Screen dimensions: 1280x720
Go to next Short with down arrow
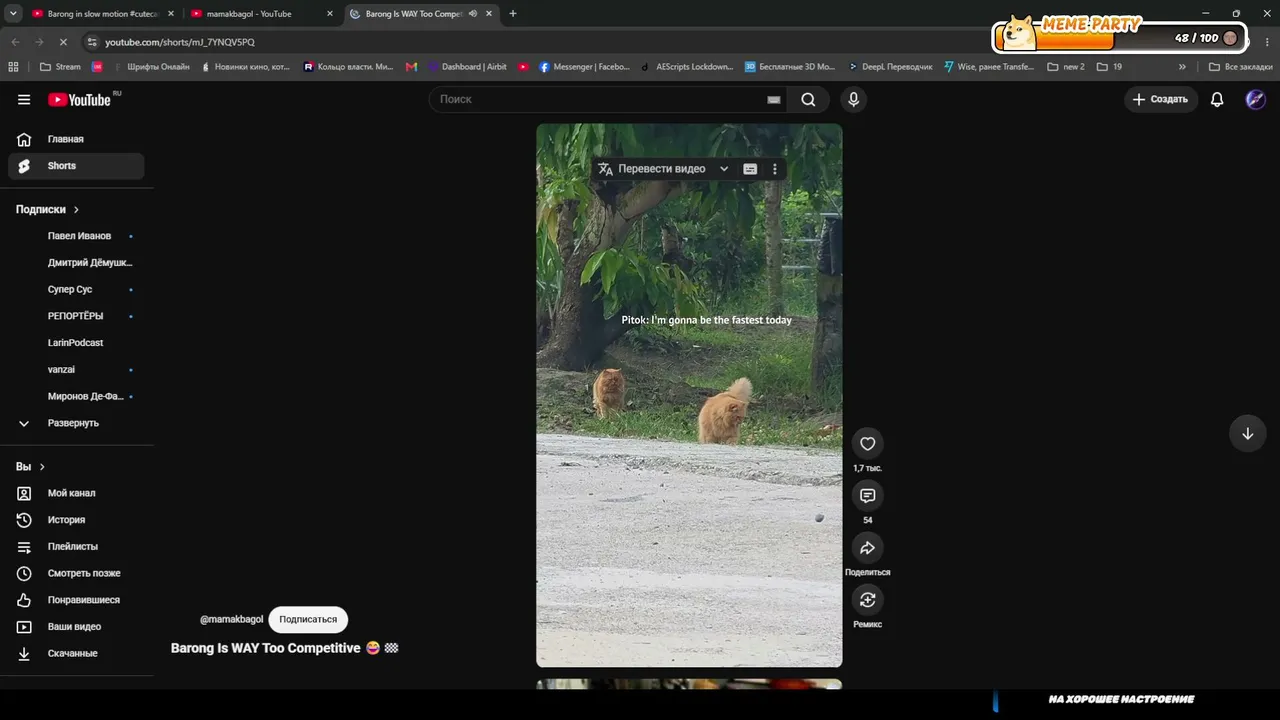[1247, 434]
